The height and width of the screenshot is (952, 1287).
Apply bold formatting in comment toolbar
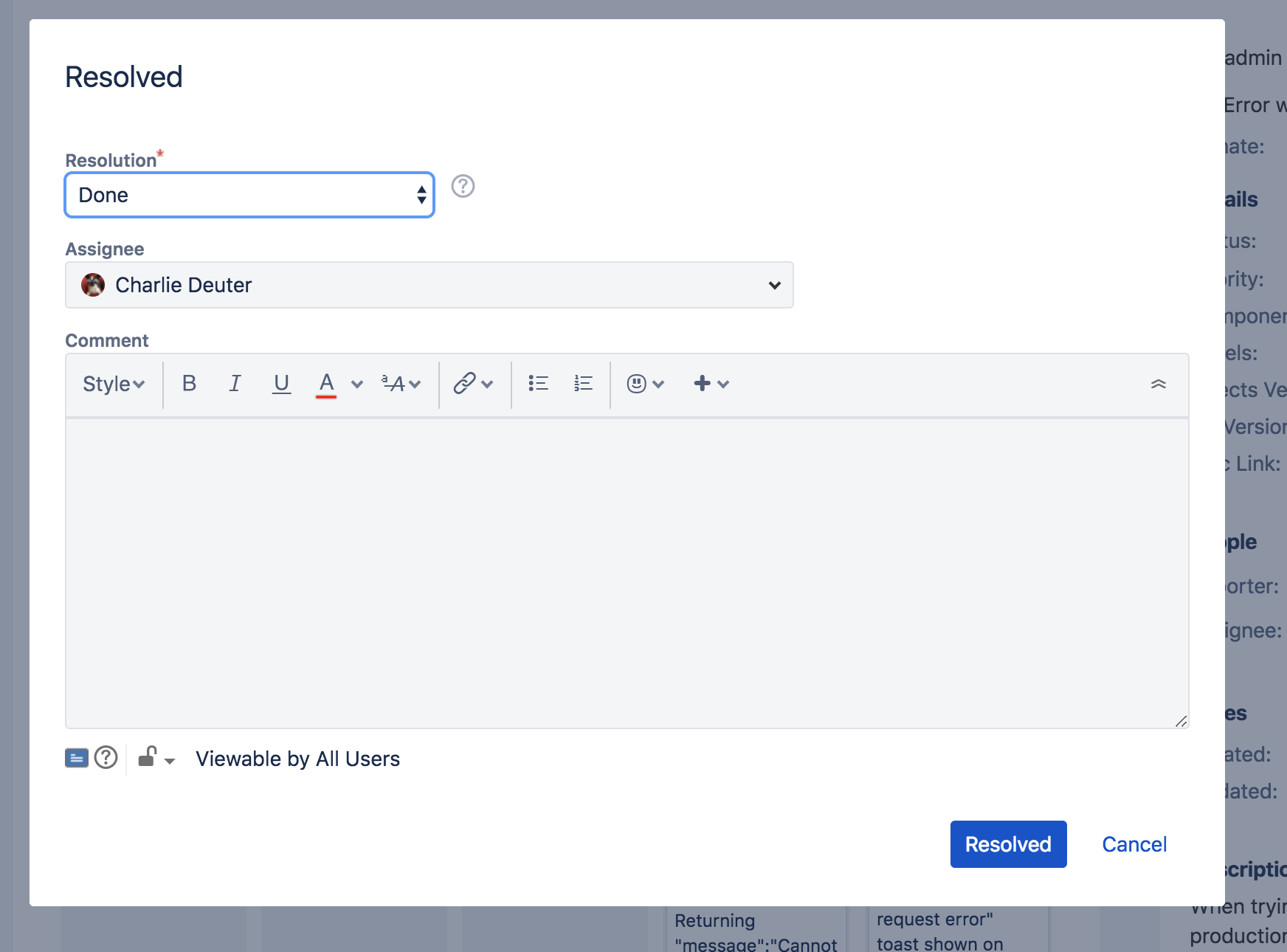click(x=189, y=384)
